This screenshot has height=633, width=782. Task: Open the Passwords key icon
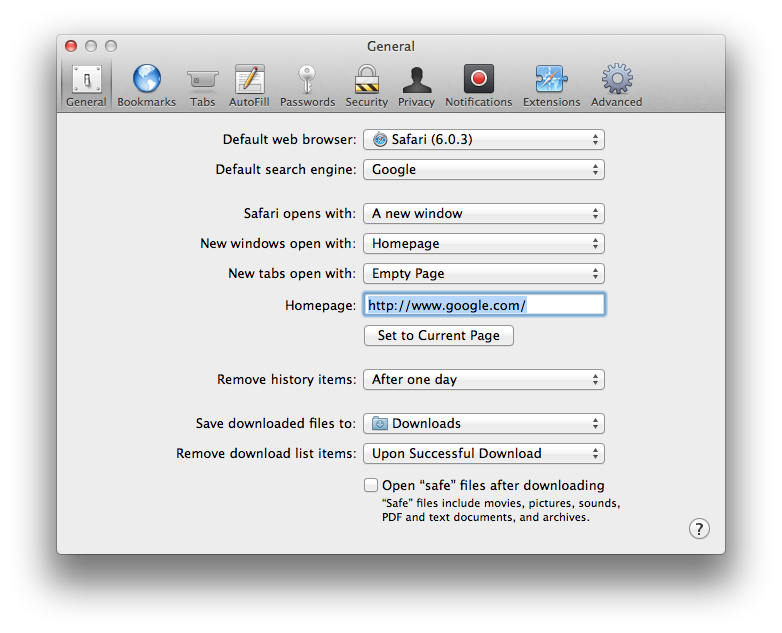coord(307,85)
